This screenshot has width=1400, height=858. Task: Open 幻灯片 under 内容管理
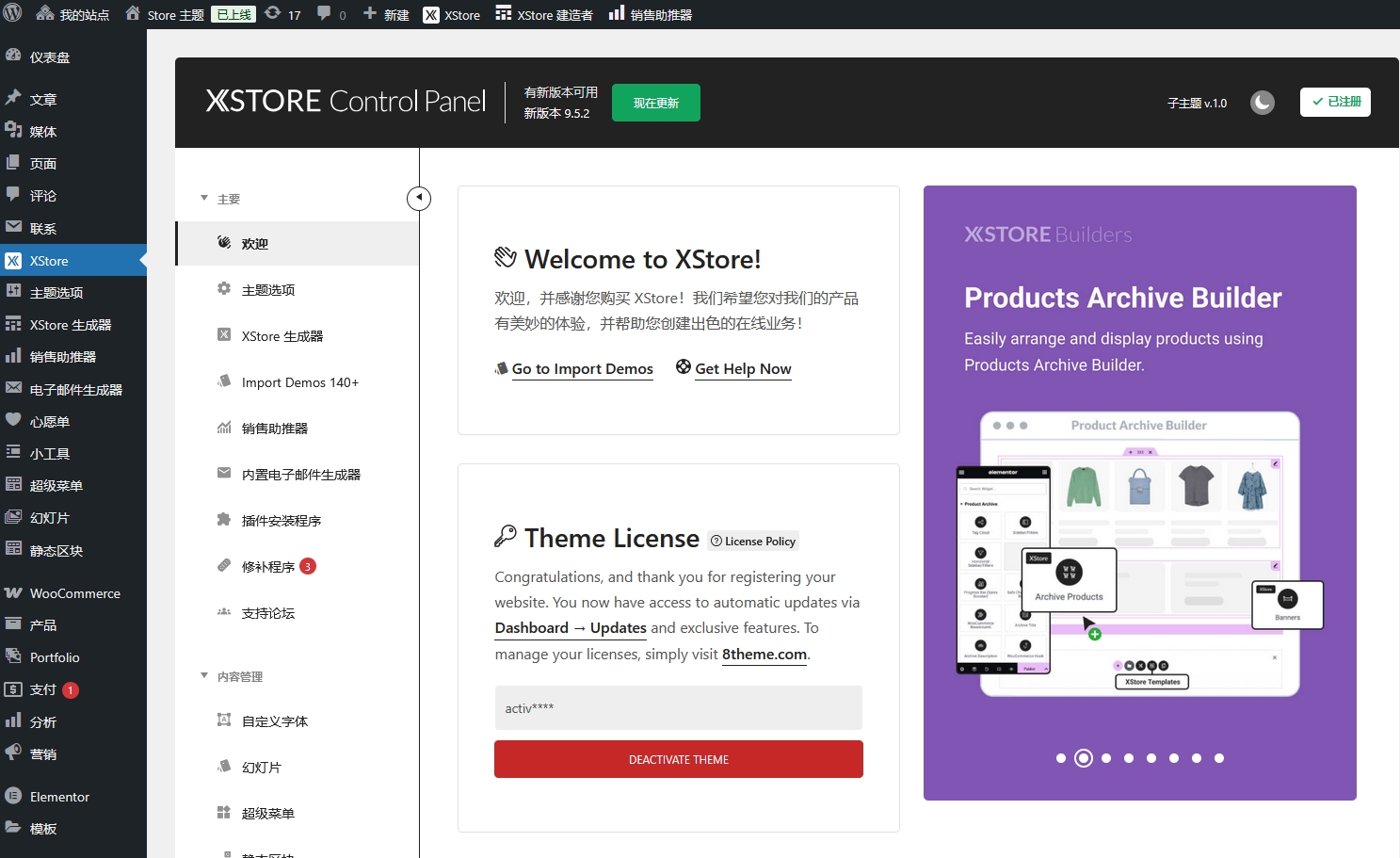point(298,768)
